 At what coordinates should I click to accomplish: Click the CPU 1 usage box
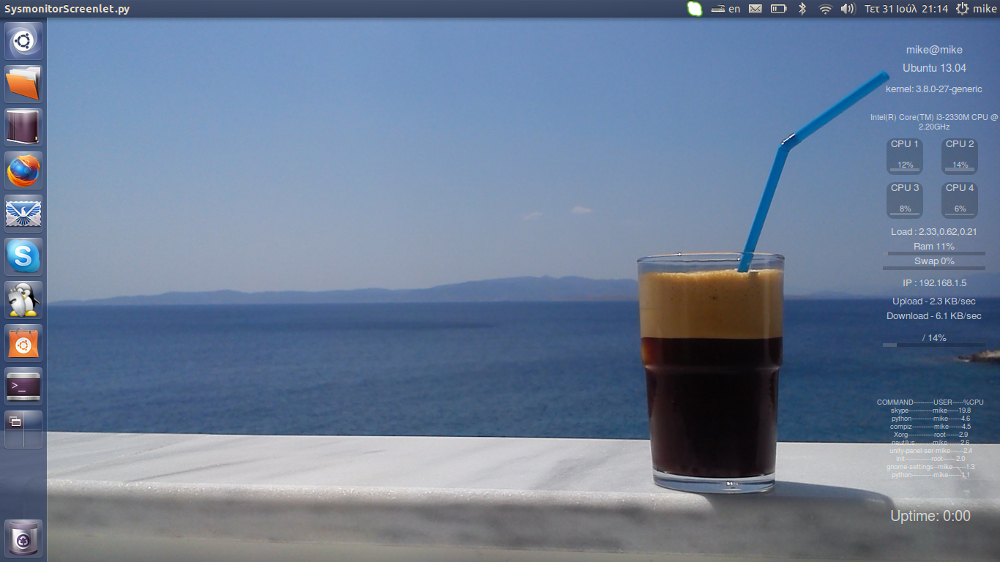905,155
